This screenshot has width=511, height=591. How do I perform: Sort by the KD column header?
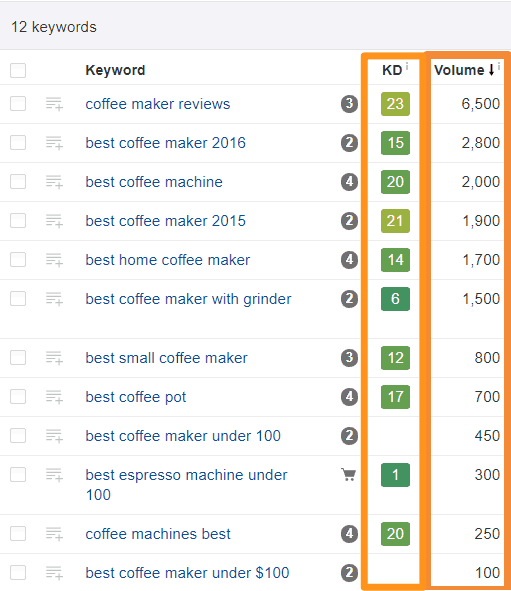tap(392, 70)
